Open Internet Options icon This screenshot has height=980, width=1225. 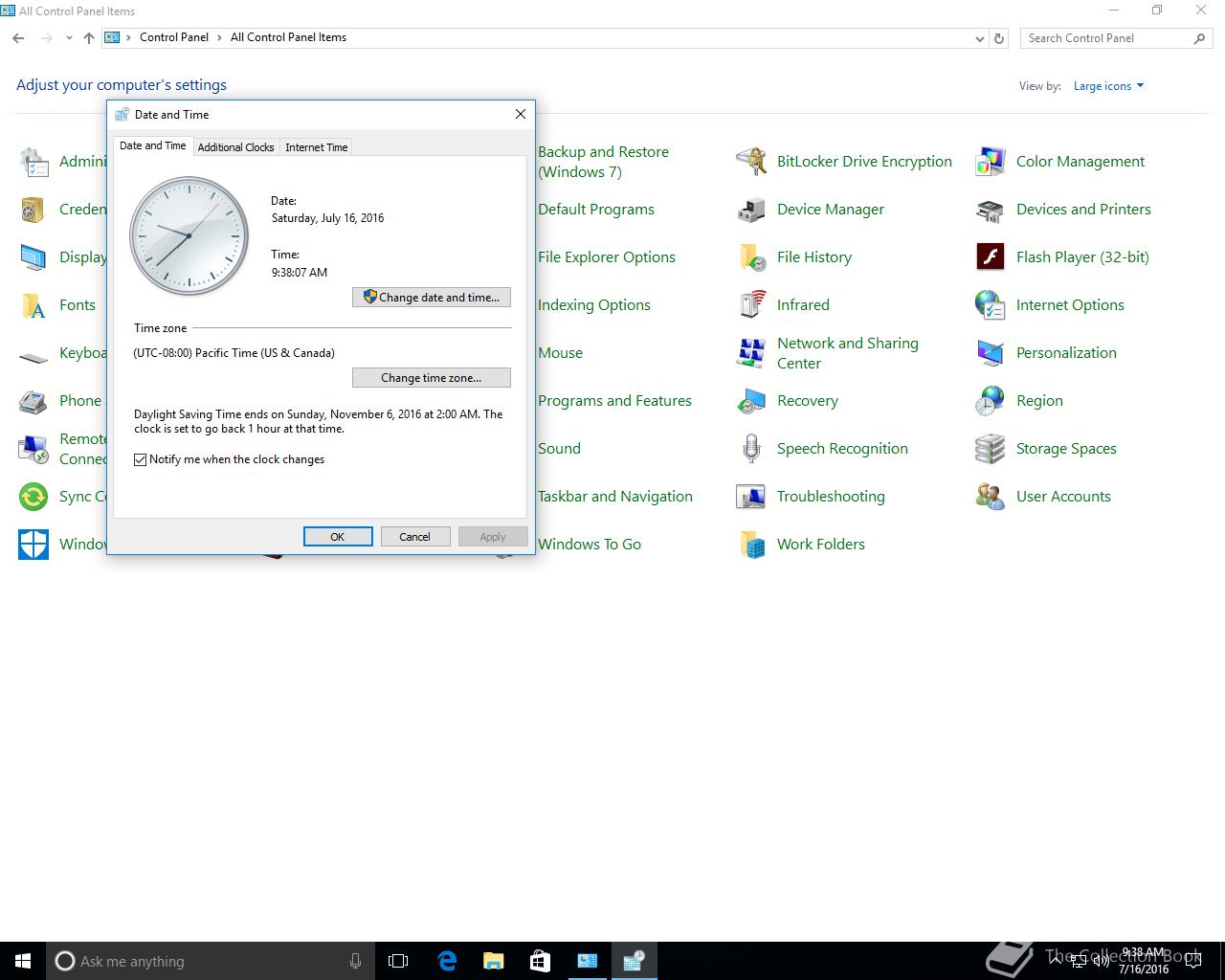click(x=991, y=305)
